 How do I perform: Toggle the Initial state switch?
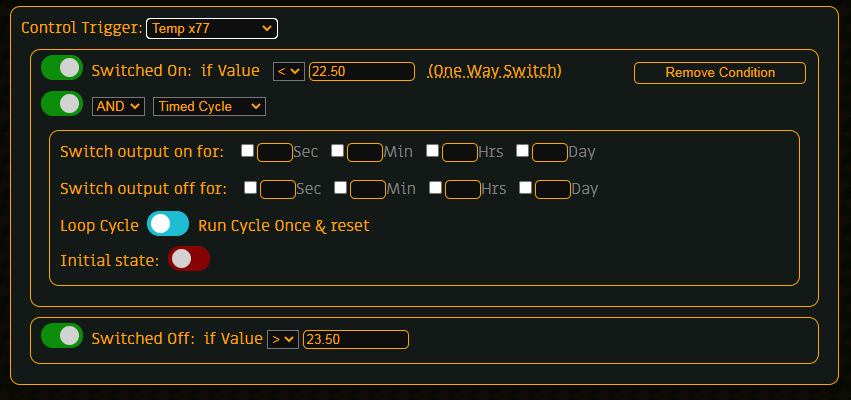point(189,259)
